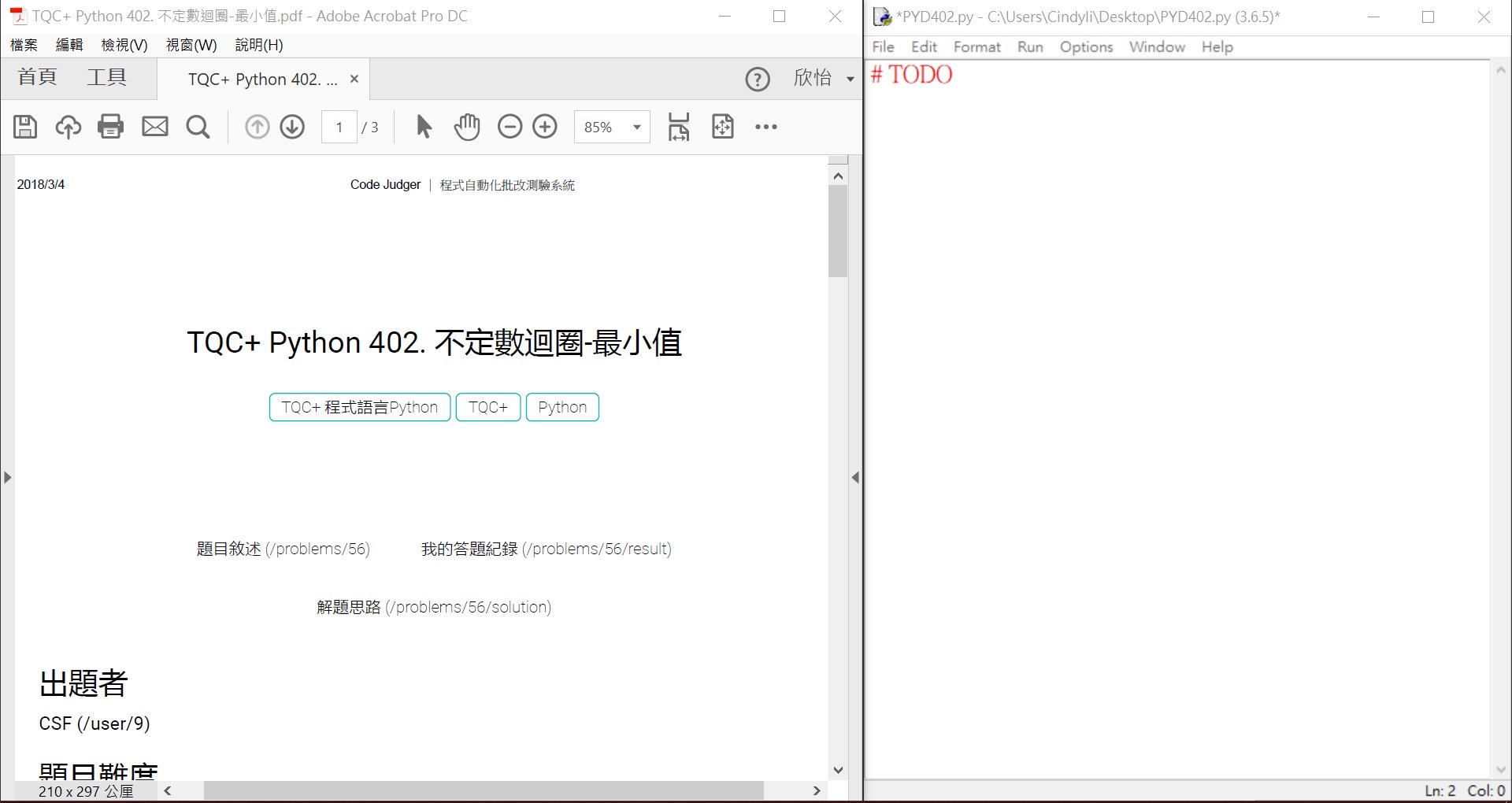The image size is (1512, 803).
Task: Click the cloud upload icon
Action: click(x=68, y=127)
